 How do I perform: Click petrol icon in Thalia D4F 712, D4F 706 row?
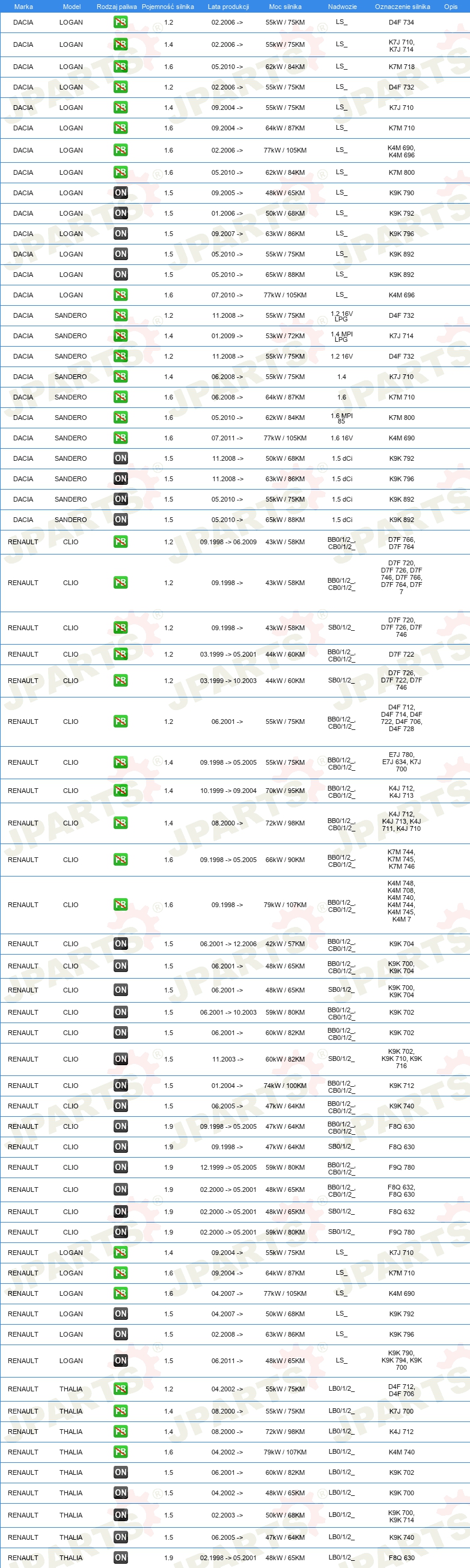(121, 1389)
